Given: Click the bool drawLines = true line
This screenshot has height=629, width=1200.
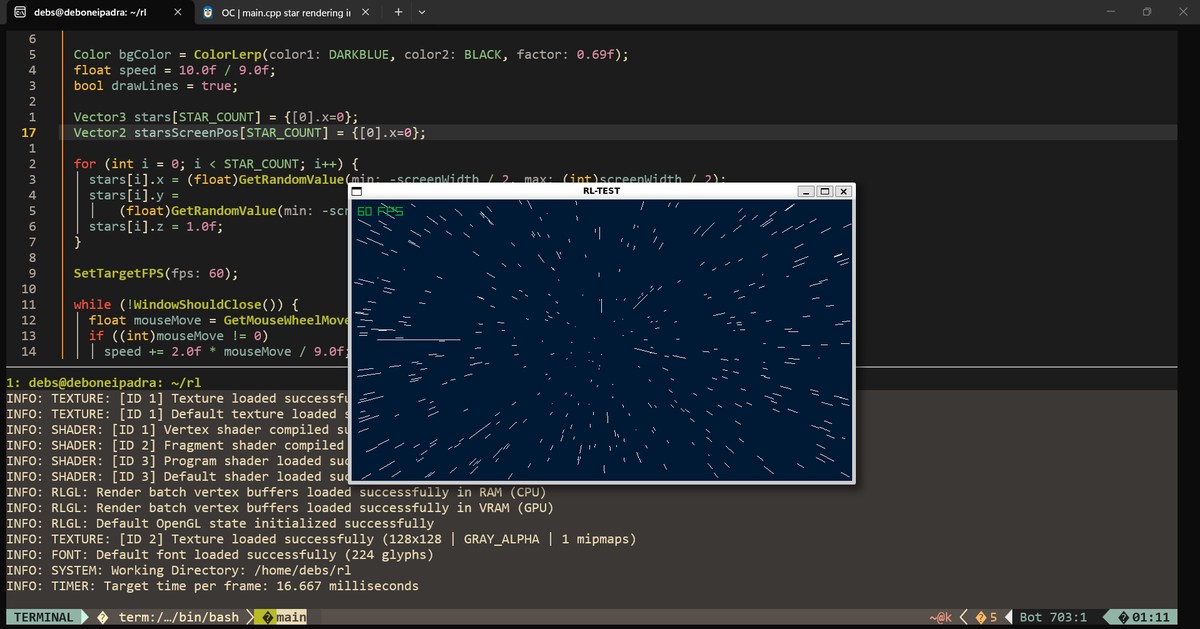Looking at the screenshot, I should (155, 86).
